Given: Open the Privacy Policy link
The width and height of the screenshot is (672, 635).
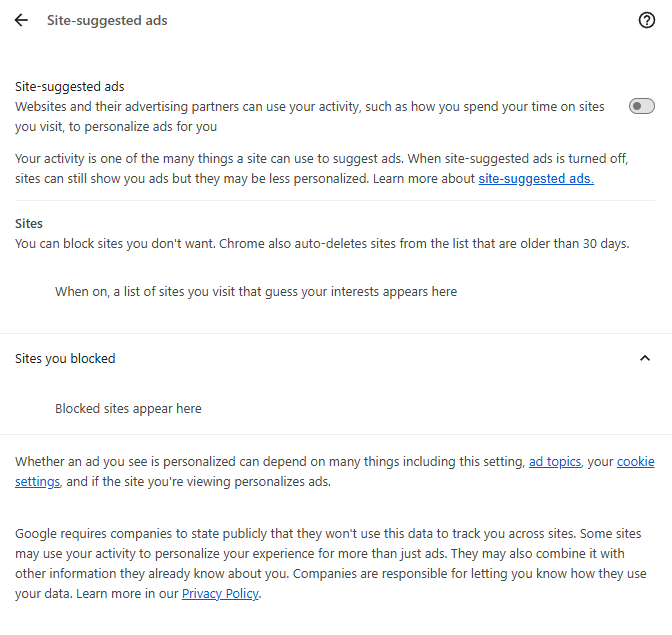Looking at the screenshot, I should coord(220,594).
